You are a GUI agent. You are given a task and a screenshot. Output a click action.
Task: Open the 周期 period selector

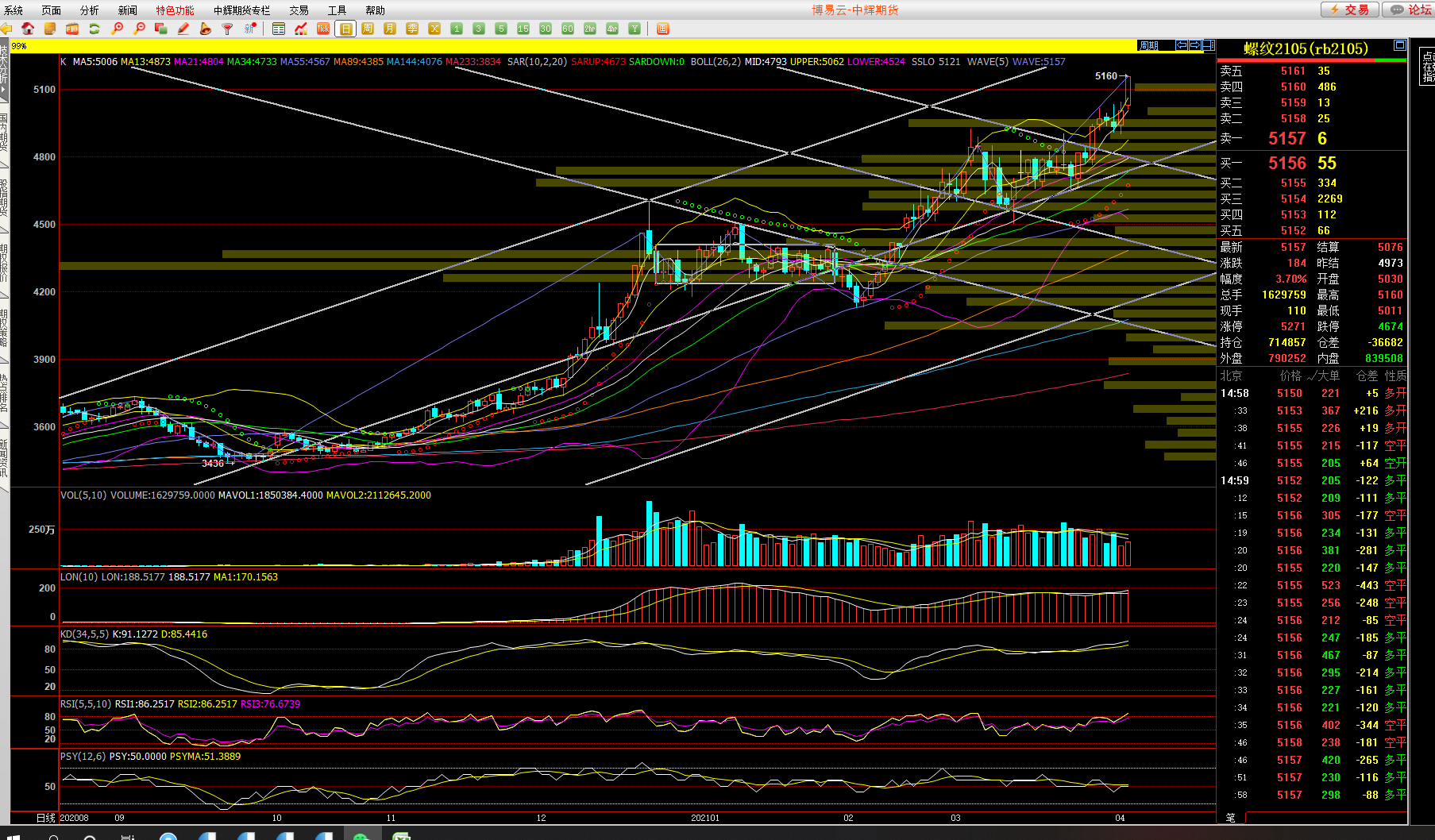(x=1148, y=45)
